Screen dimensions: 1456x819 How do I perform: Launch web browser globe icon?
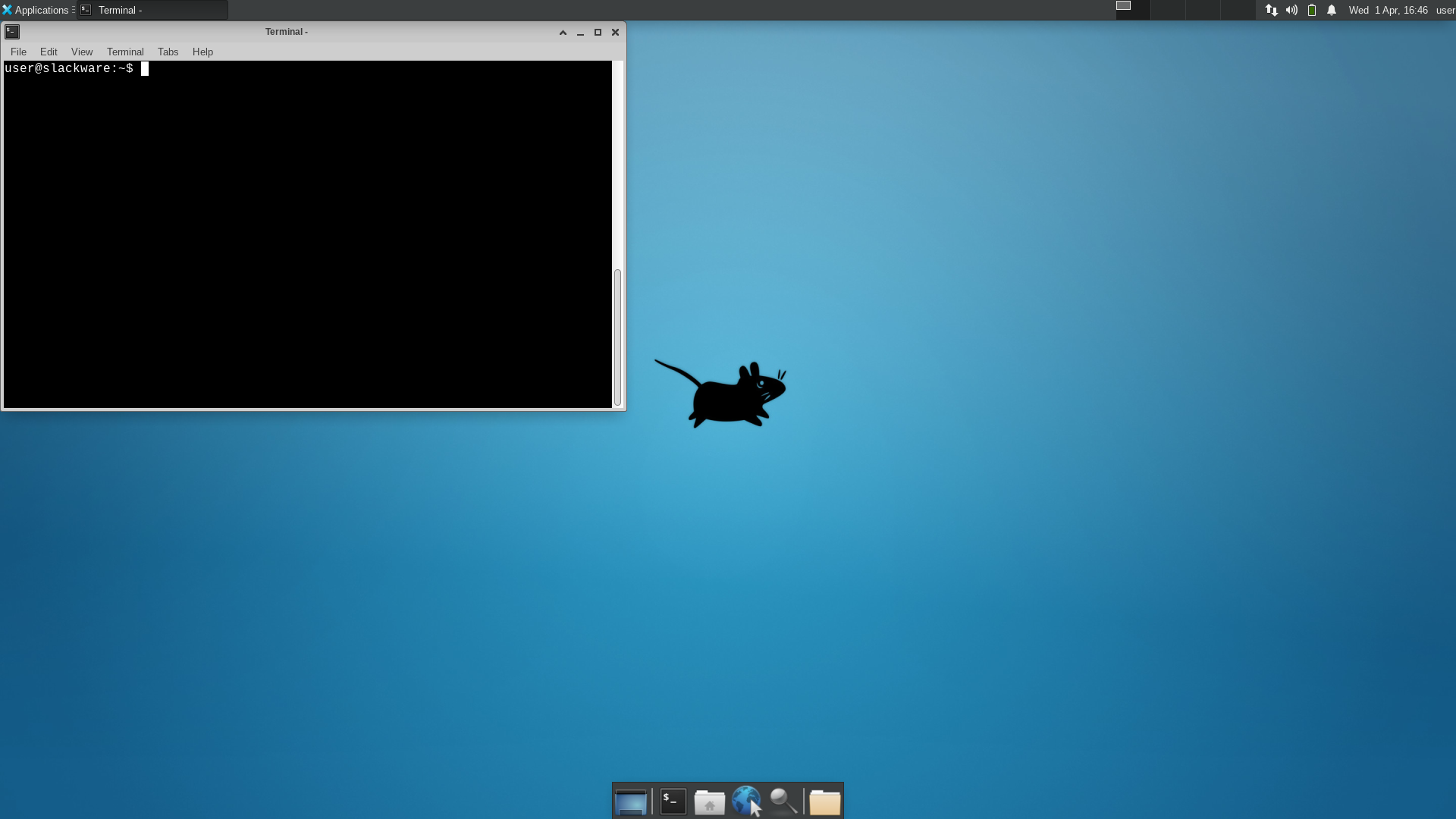[x=746, y=802]
